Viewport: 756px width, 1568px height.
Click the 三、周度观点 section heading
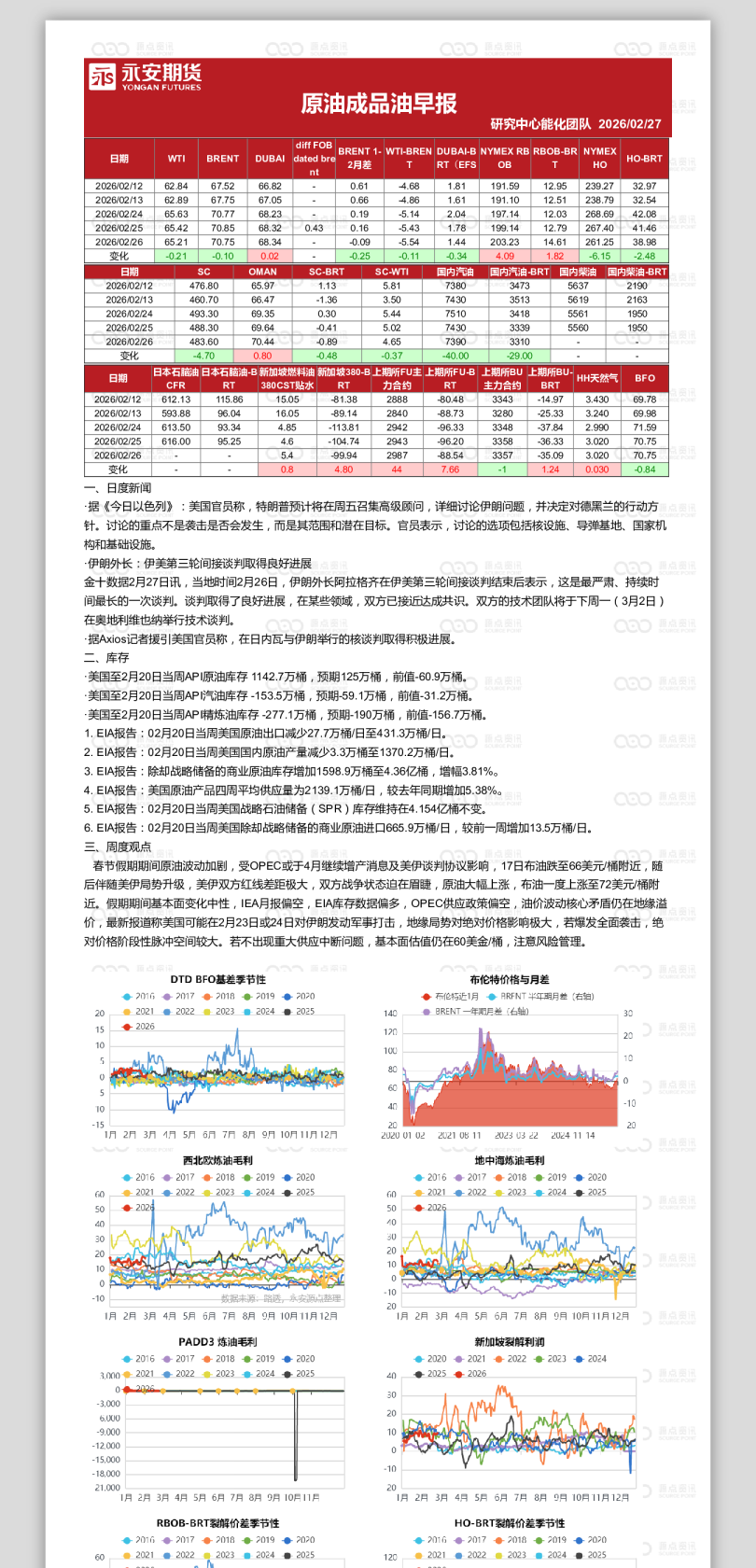click(118, 847)
